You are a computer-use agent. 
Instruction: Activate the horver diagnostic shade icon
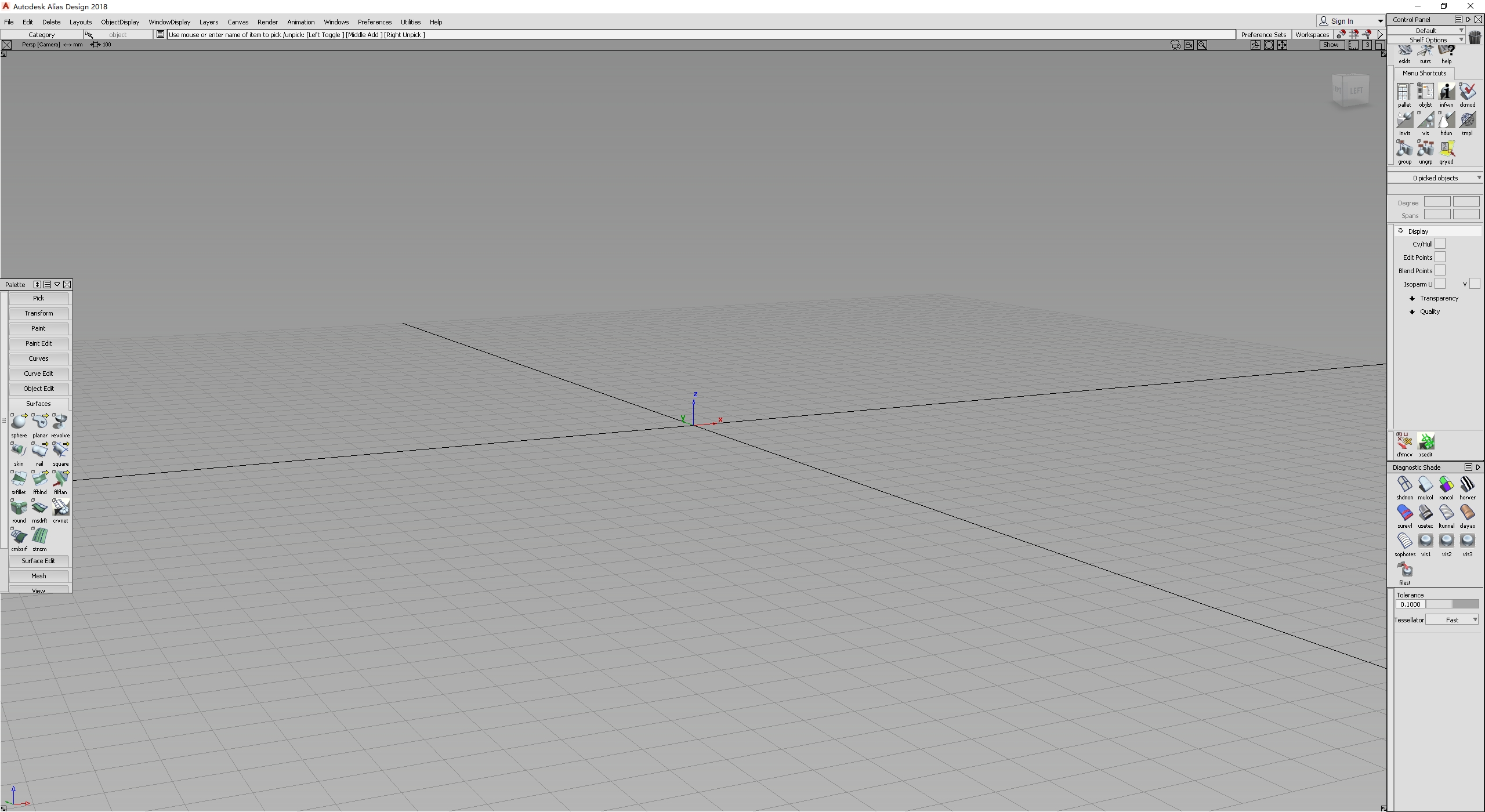[1467, 485]
